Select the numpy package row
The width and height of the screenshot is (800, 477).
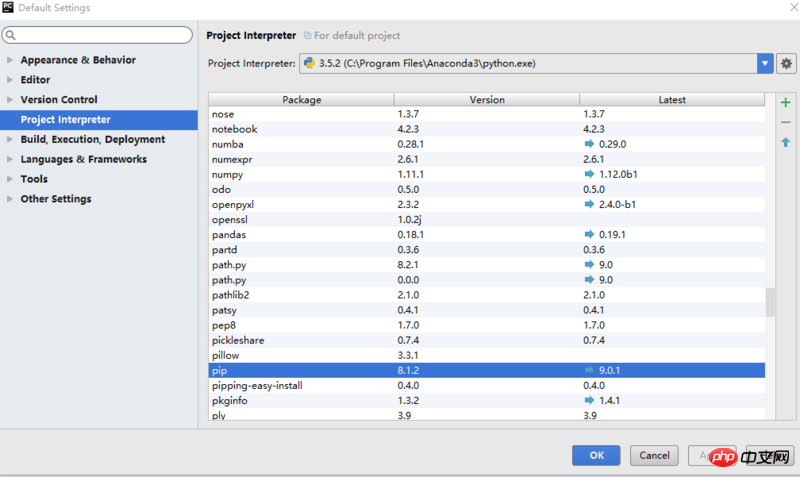tap(300, 174)
